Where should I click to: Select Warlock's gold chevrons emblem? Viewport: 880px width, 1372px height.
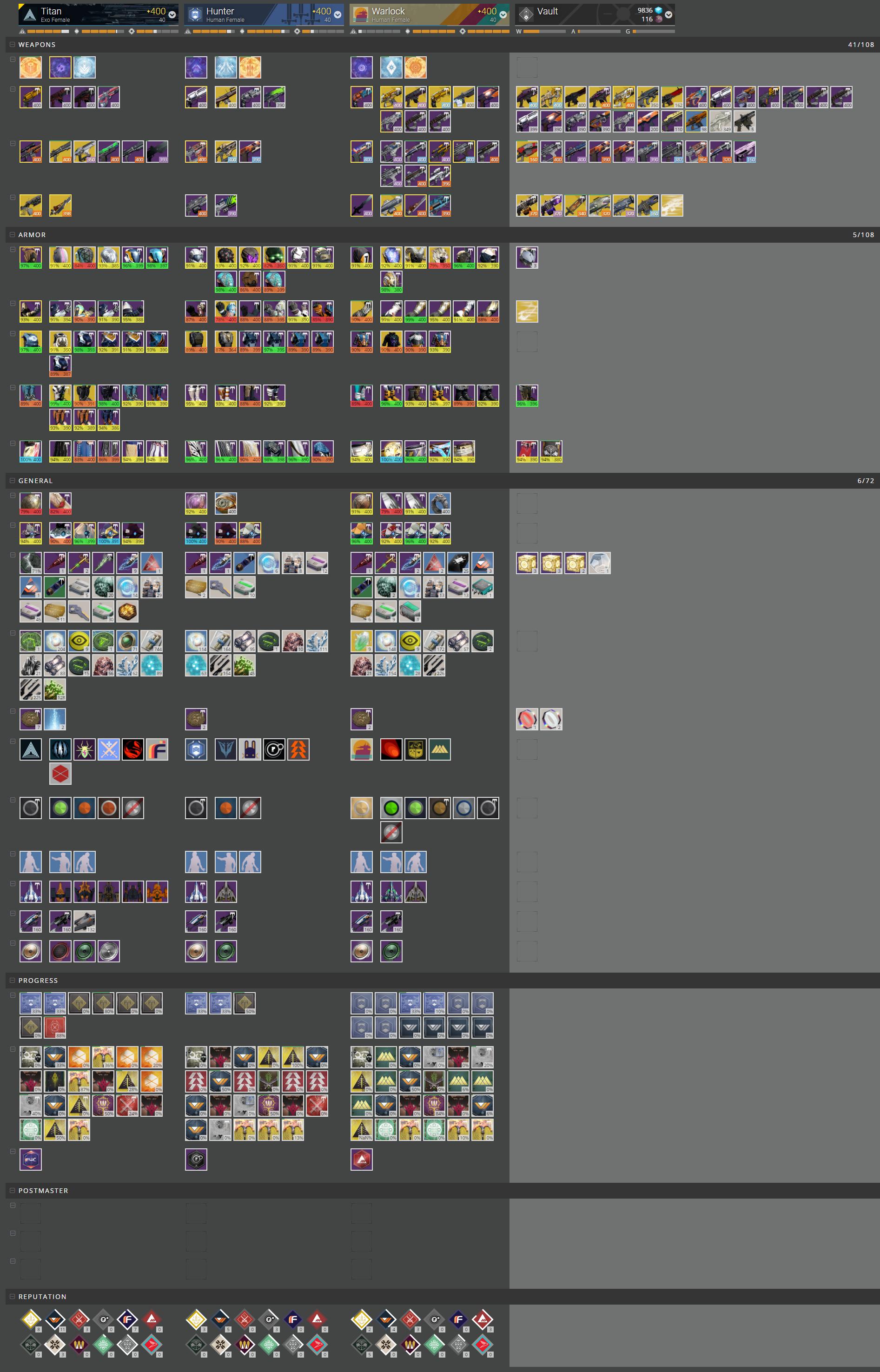(439, 750)
